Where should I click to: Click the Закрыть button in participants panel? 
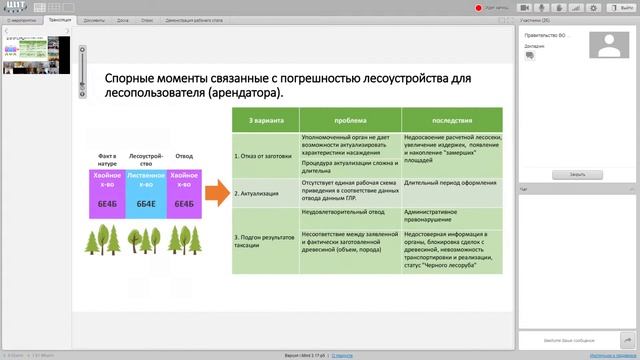coord(577,174)
